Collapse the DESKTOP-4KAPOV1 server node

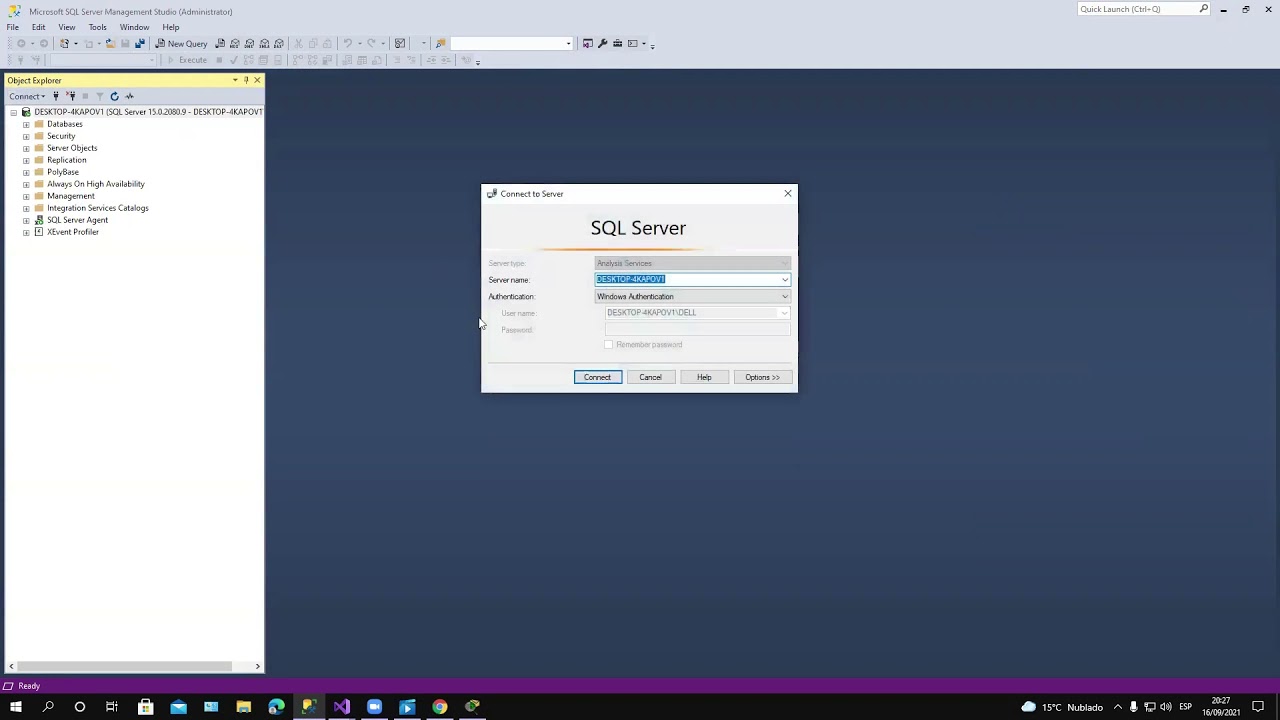pyautogui.click(x=13, y=112)
